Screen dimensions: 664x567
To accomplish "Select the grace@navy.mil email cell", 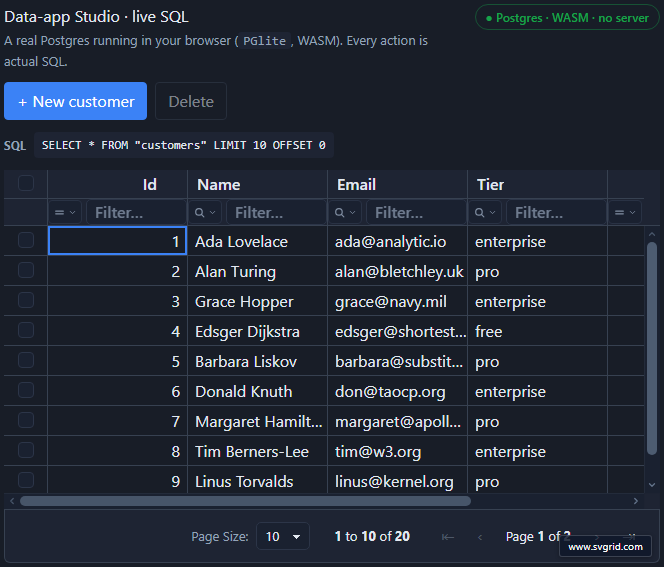I will [397, 301].
